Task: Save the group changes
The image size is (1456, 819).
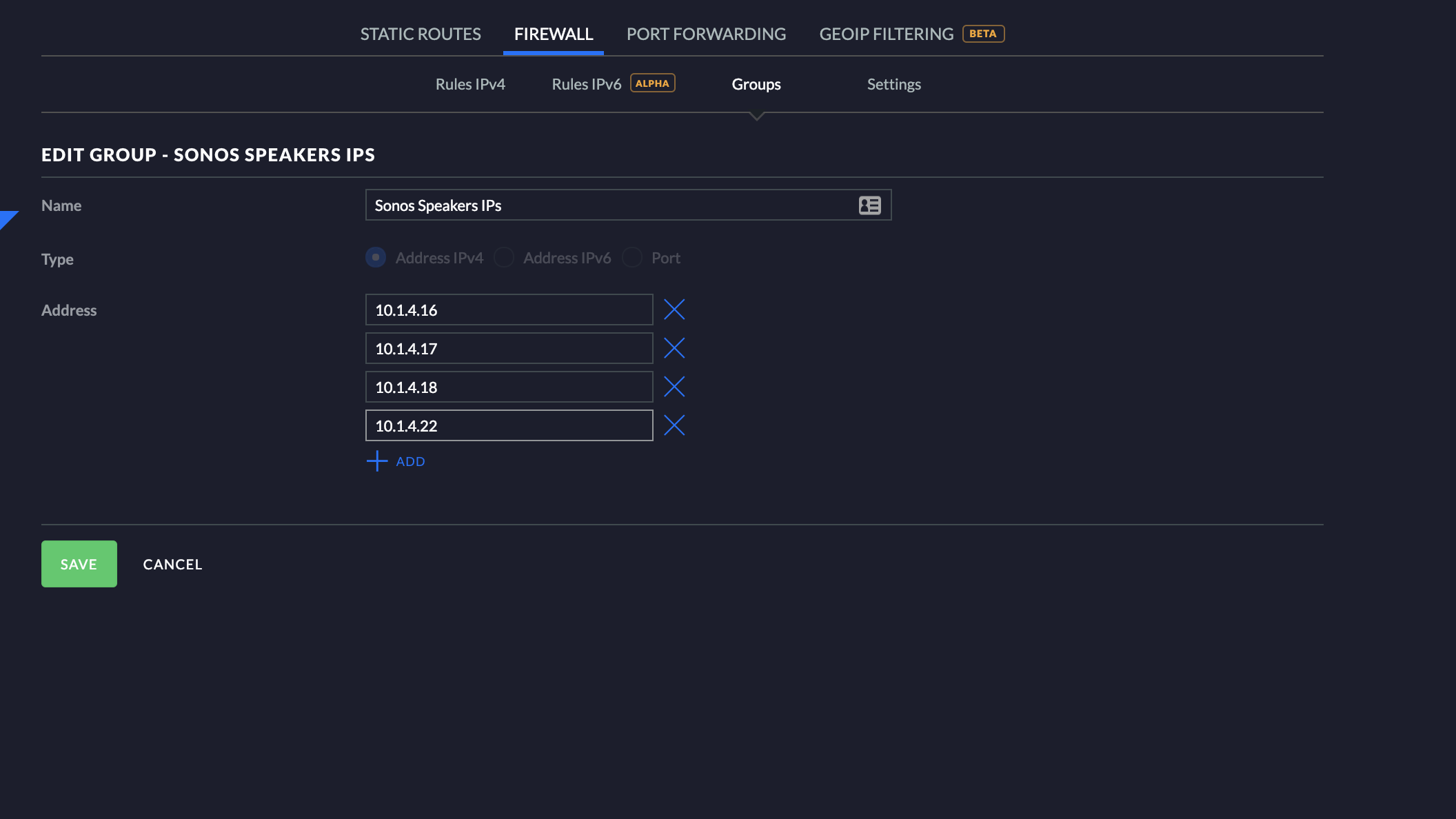Action: (x=79, y=564)
